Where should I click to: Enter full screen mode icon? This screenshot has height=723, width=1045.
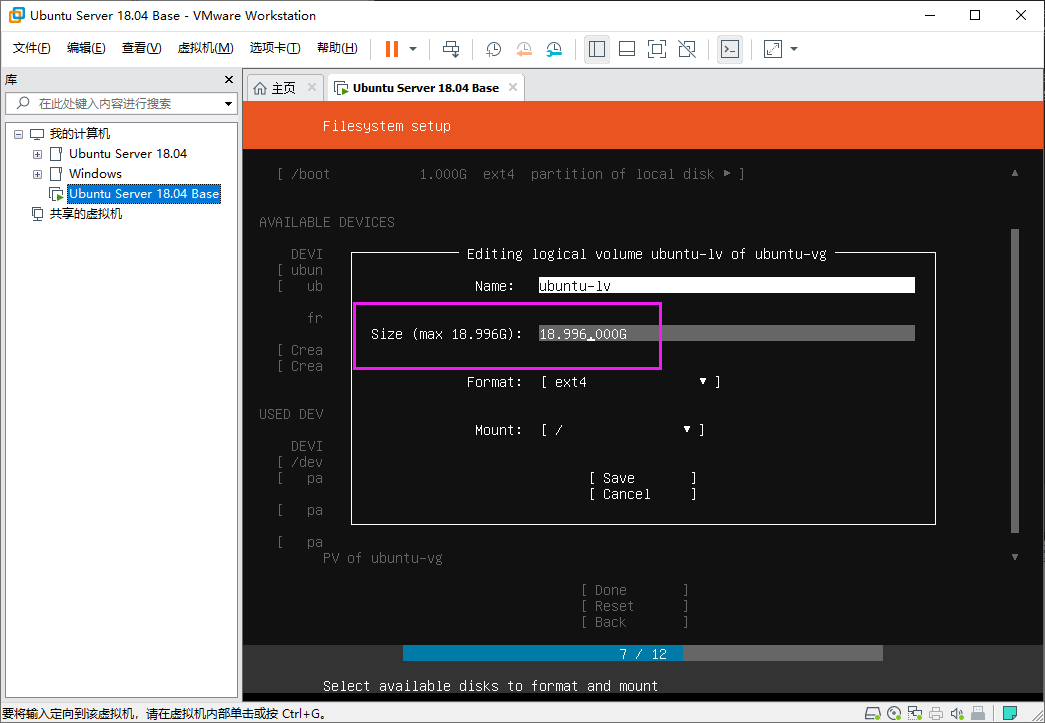pos(656,49)
